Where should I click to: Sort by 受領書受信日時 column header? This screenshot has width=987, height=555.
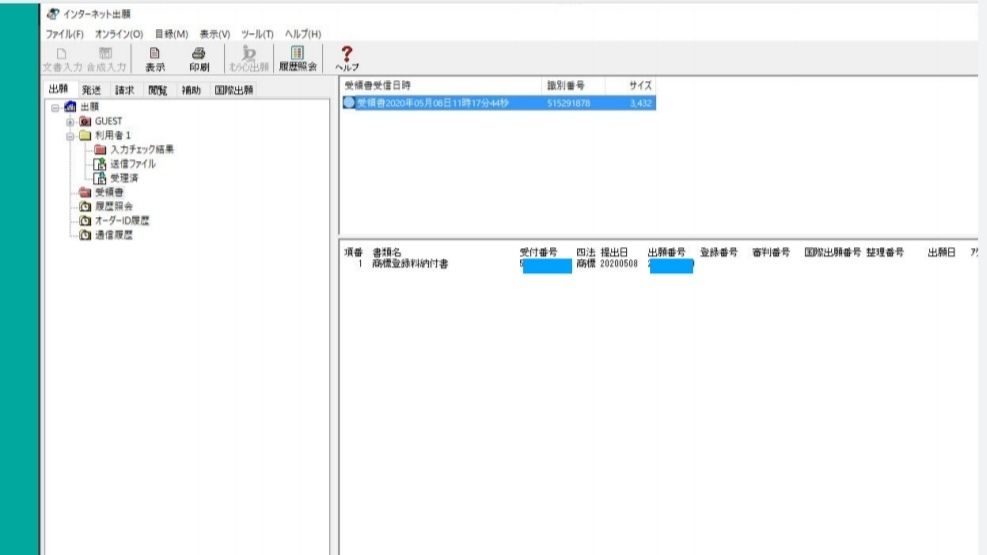377,86
